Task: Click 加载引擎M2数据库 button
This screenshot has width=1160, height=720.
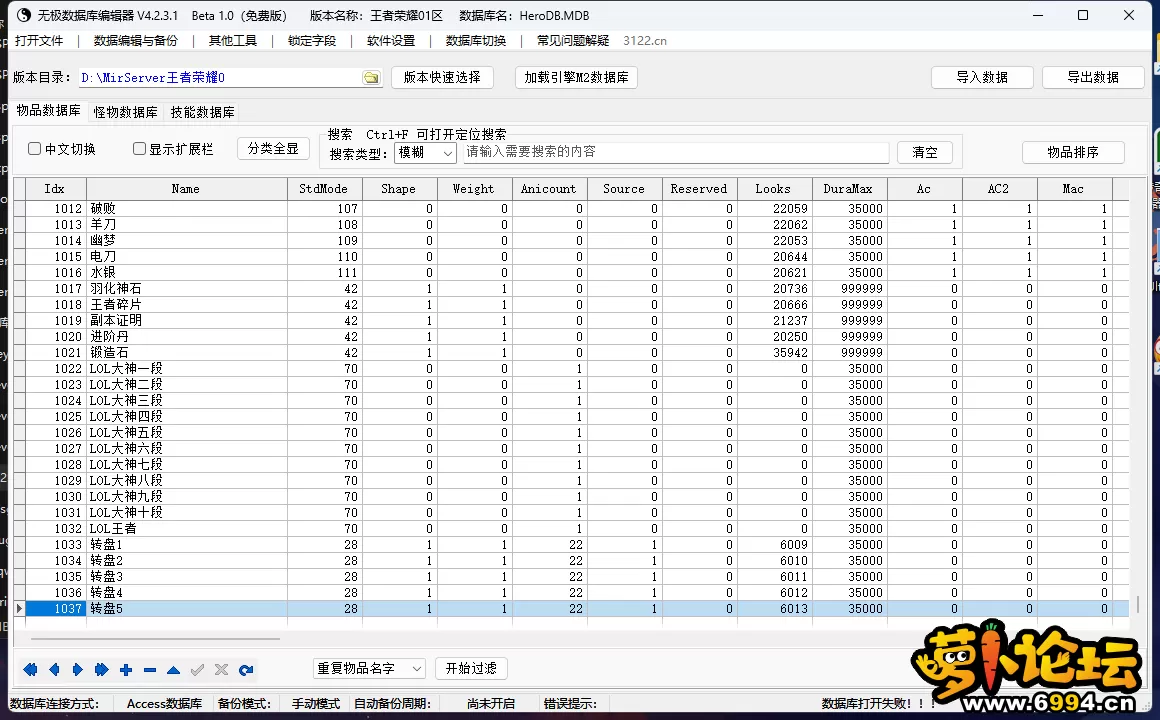Action: tap(576, 77)
